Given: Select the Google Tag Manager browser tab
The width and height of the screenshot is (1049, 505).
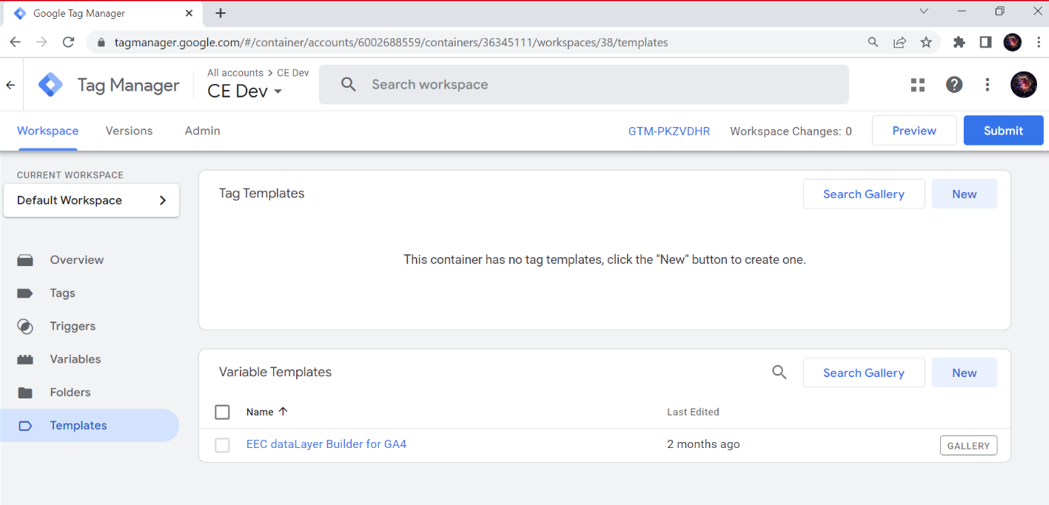Looking at the screenshot, I should coord(102,13).
